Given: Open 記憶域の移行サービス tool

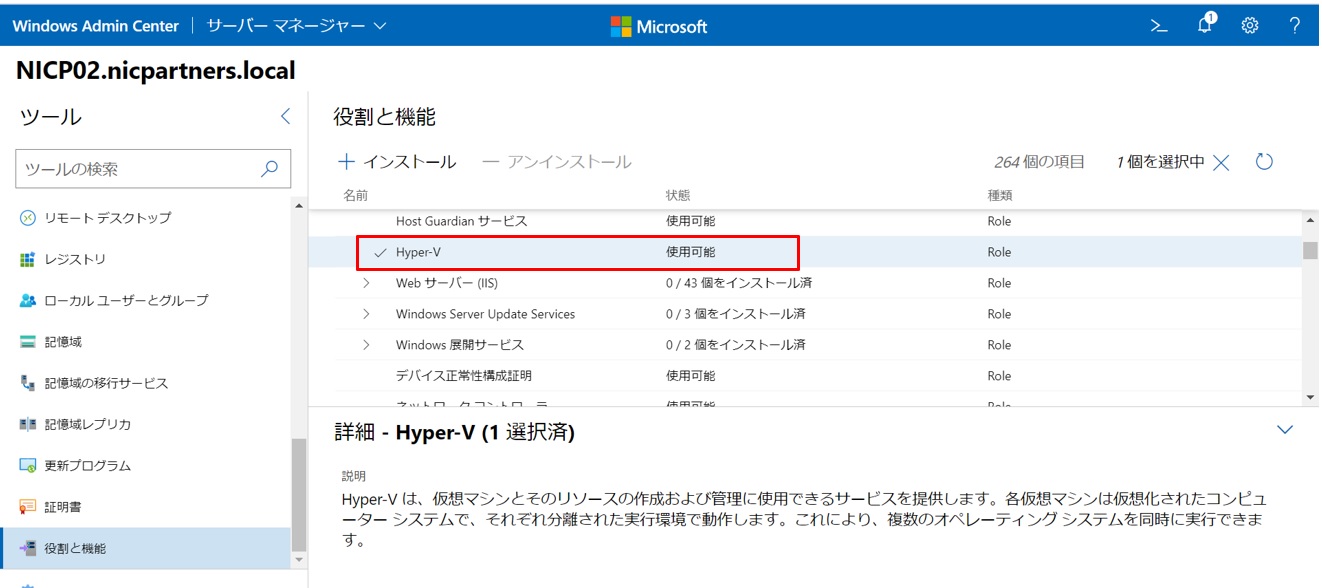Looking at the screenshot, I should pos(106,383).
